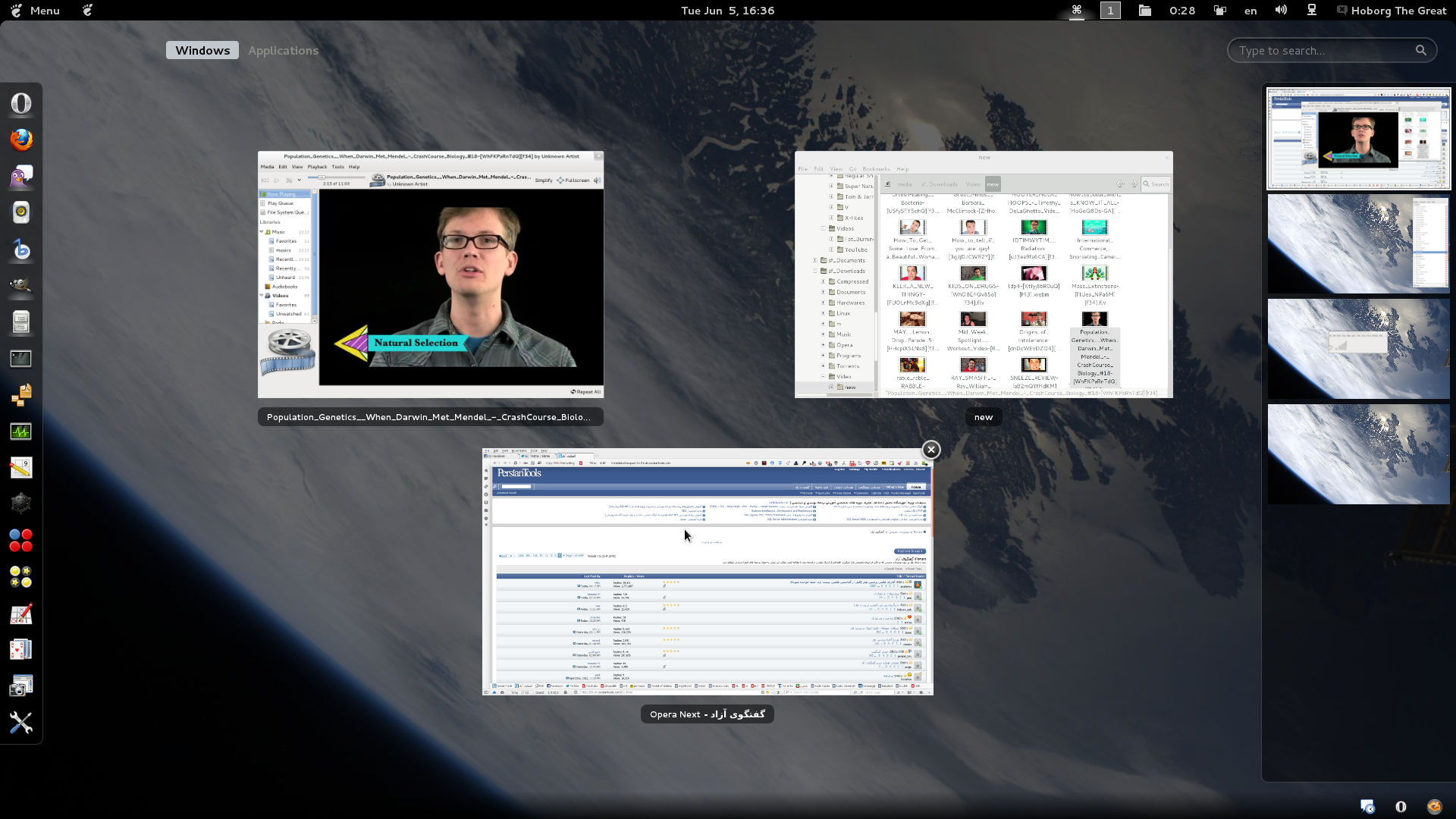1456x819 pixels.
Task: Activate the Opera Next PersianTools window
Action: pyautogui.click(x=708, y=572)
